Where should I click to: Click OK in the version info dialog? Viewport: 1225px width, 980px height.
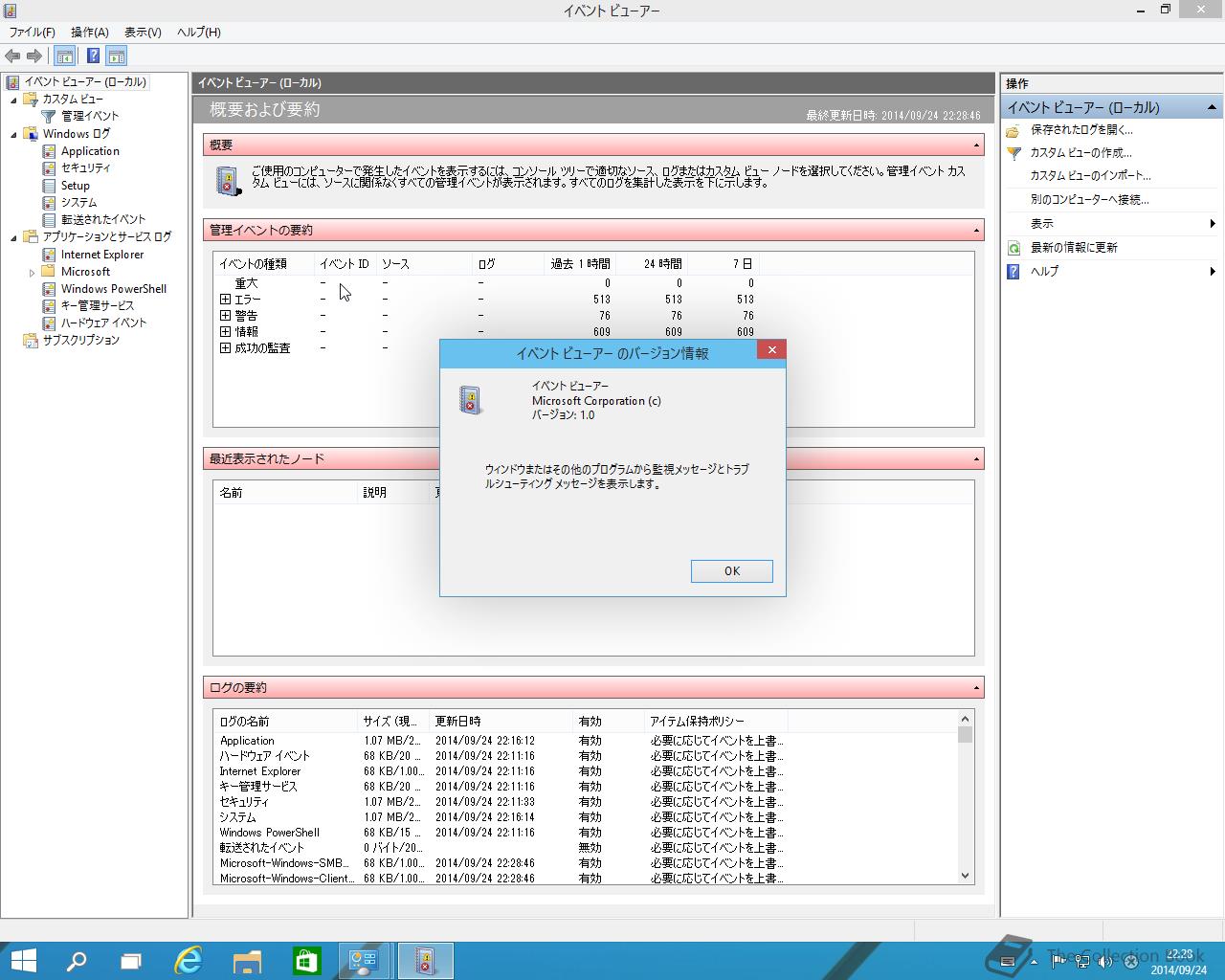732,571
